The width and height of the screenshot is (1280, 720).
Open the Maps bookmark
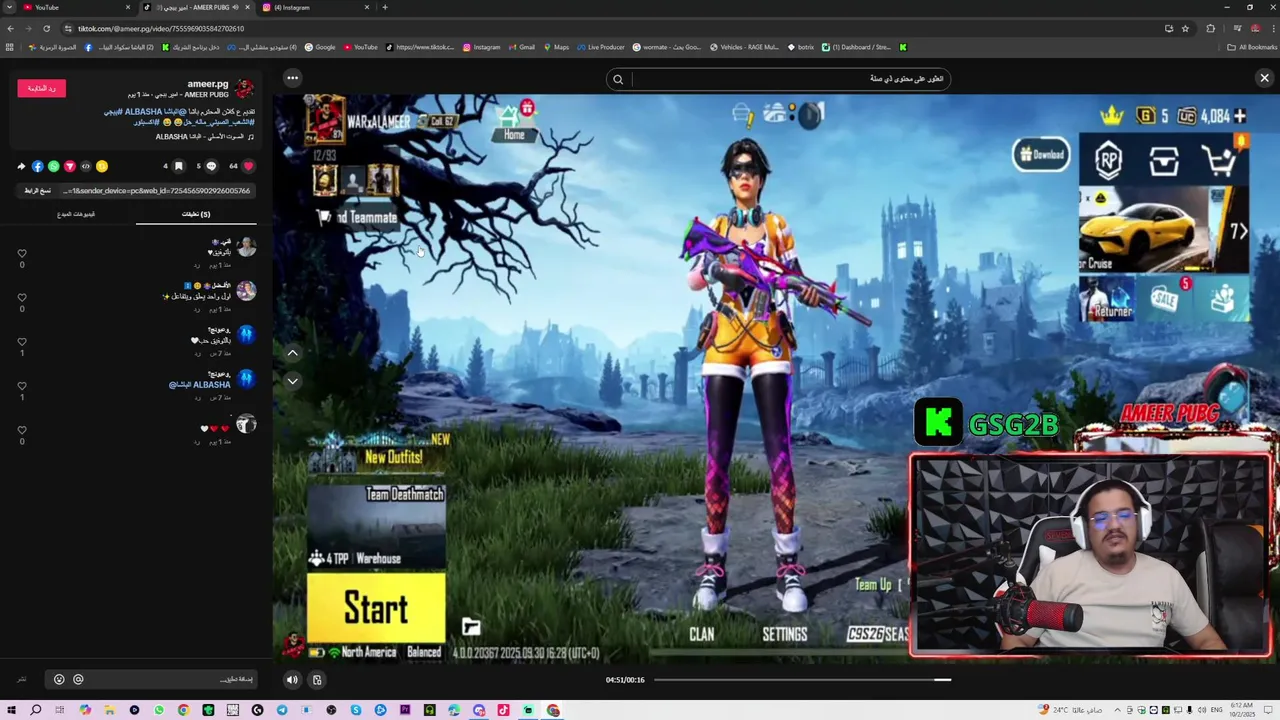pos(556,47)
